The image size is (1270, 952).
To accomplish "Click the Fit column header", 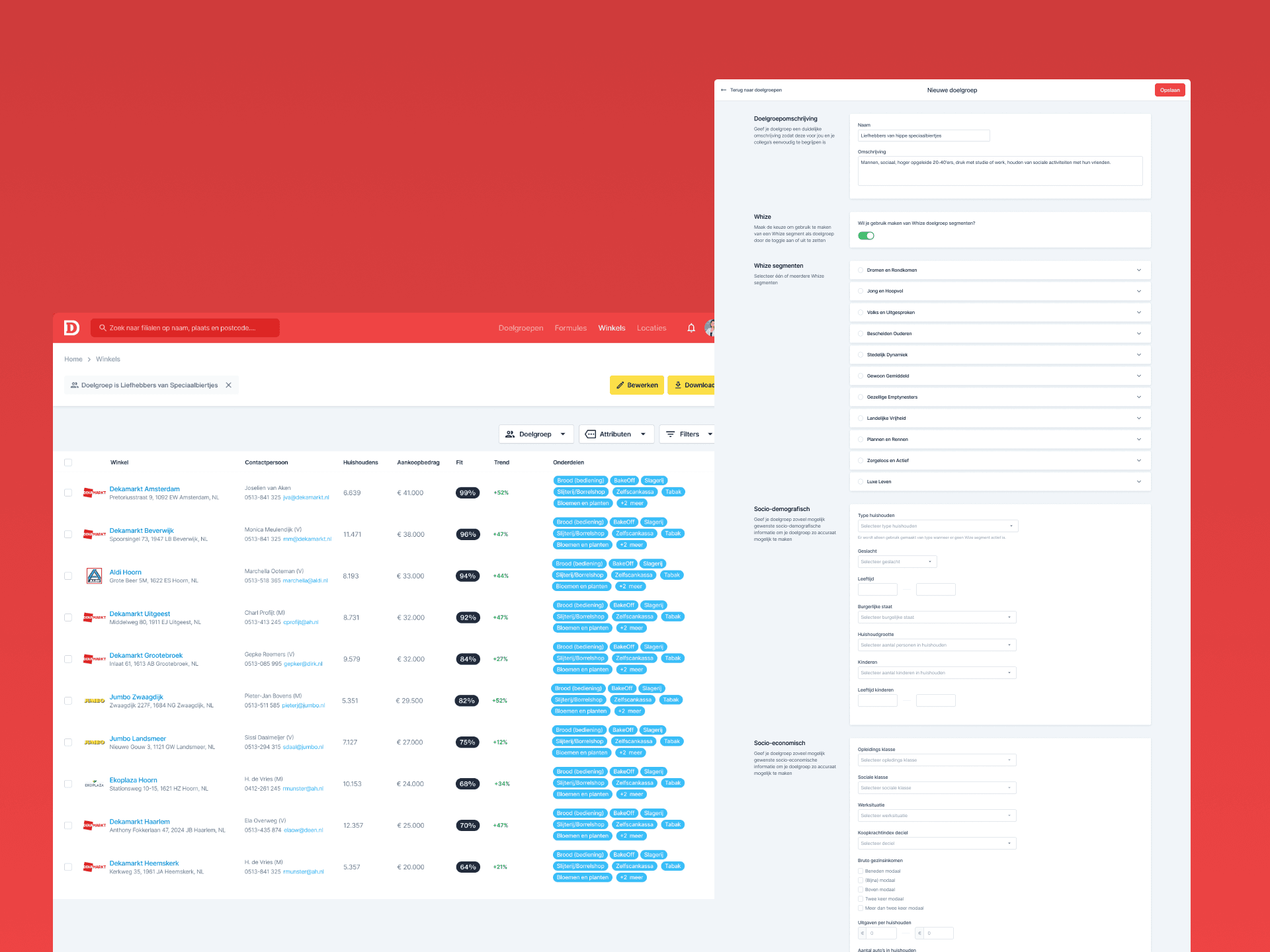I will (x=459, y=463).
